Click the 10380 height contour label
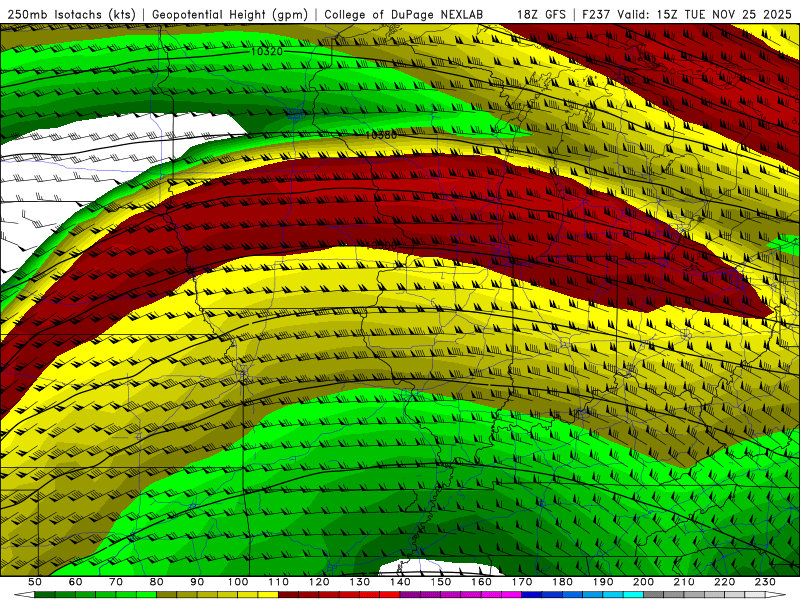The width and height of the screenshot is (800, 600). pyautogui.click(x=381, y=135)
